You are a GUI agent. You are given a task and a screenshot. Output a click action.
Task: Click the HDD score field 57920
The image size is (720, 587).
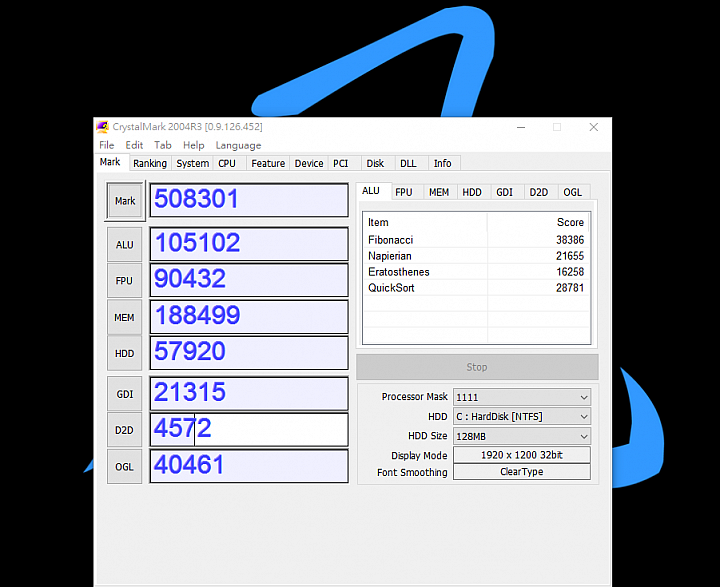(249, 353)
